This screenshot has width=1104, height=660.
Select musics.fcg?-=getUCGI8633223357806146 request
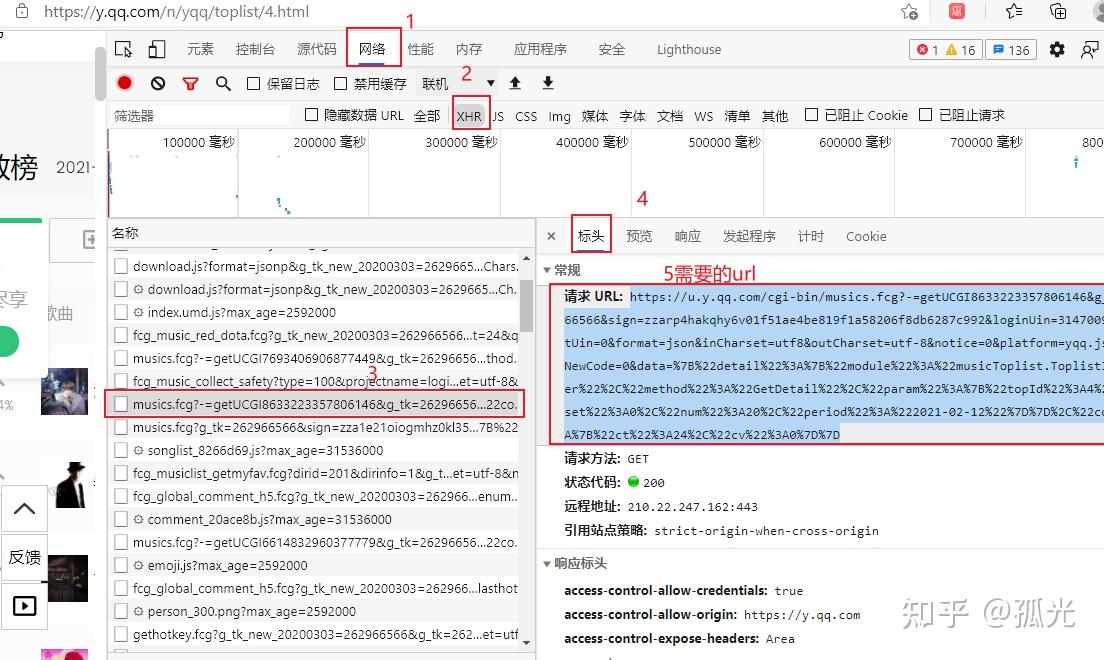coord(315,404)
